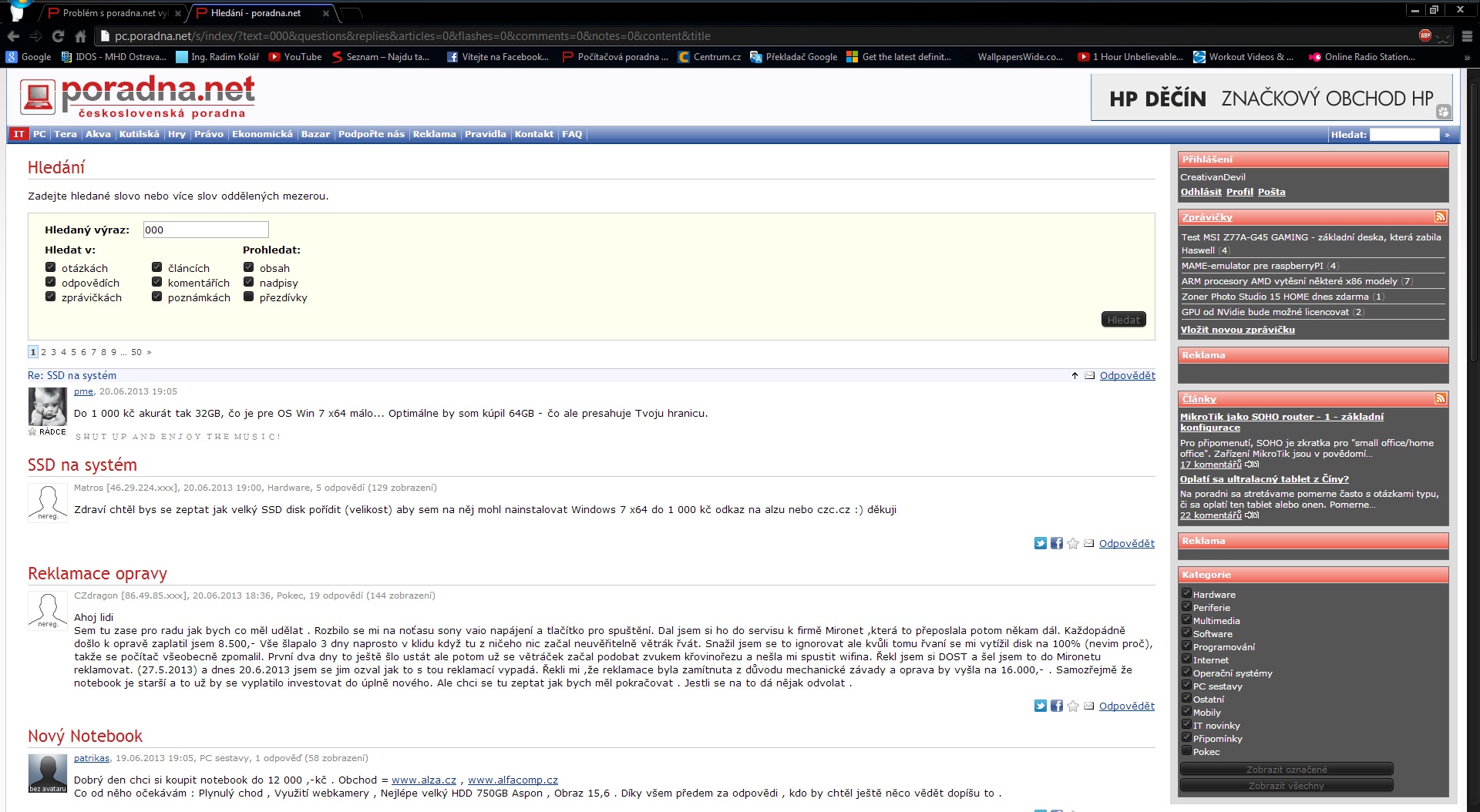Toggle the 'poznámkách' search checkbox
This screenshot has width=1480, height=812.
click(x=157, y=297)
